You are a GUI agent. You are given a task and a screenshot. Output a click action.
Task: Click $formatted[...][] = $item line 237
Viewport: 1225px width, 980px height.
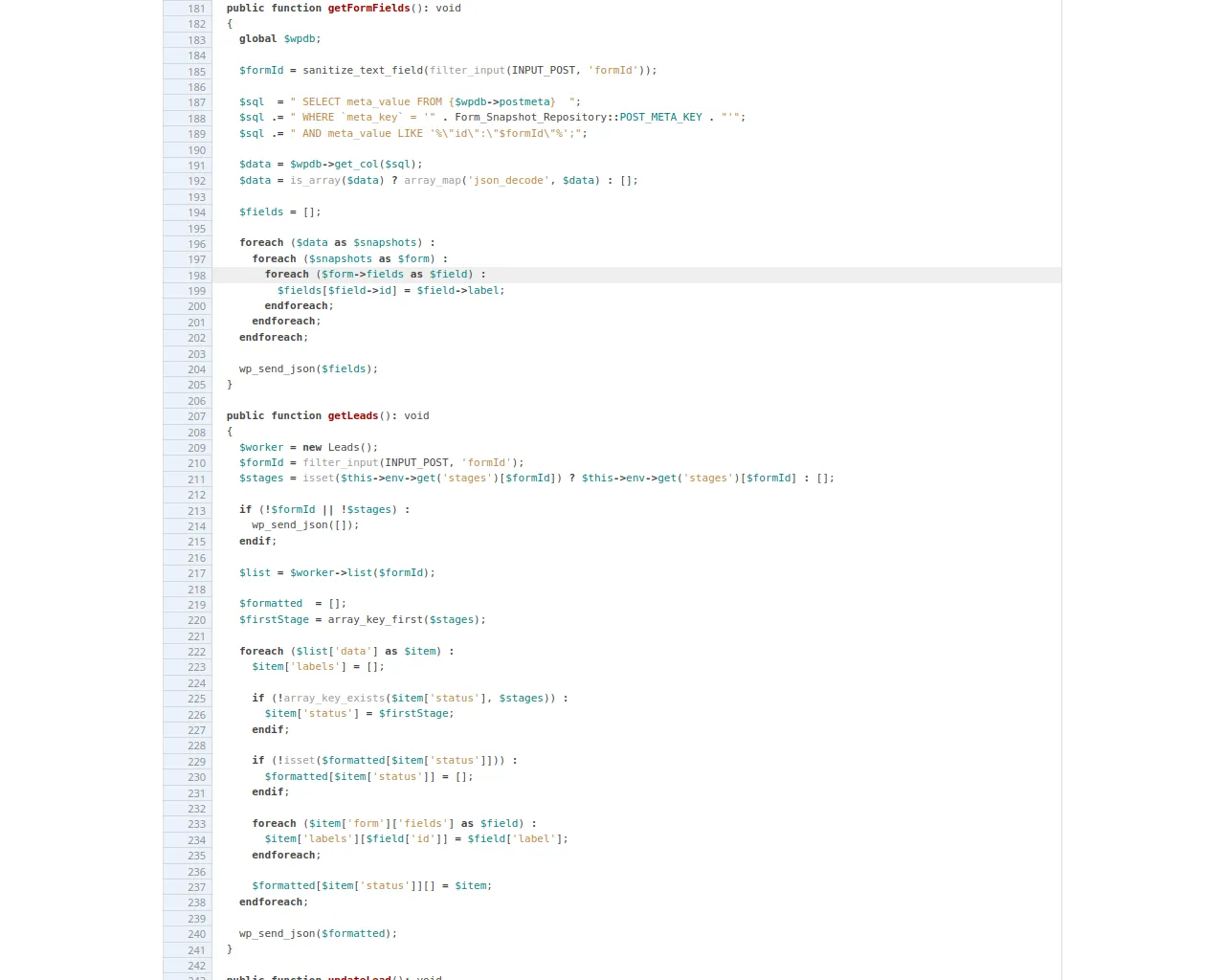pyautogui.click(x=371, y=886)
